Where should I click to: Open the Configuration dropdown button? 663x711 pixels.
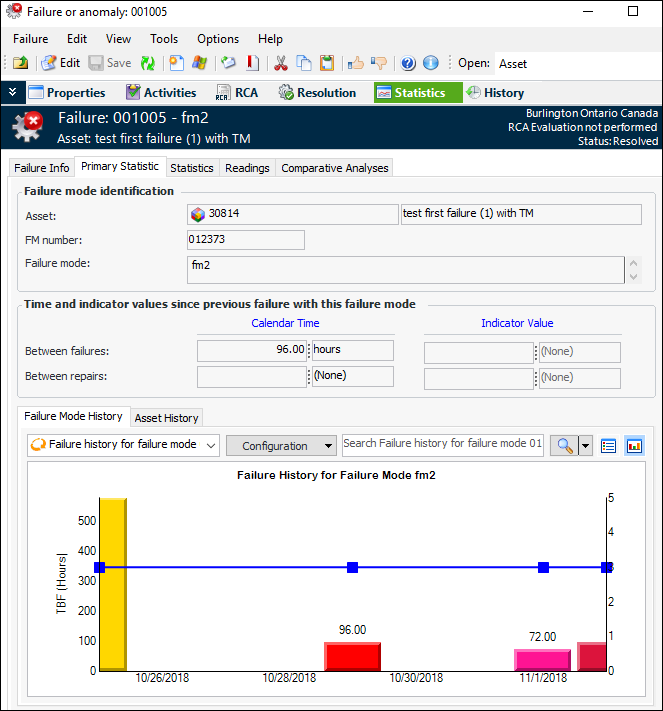pyautogui.click(x=281, y=445)
